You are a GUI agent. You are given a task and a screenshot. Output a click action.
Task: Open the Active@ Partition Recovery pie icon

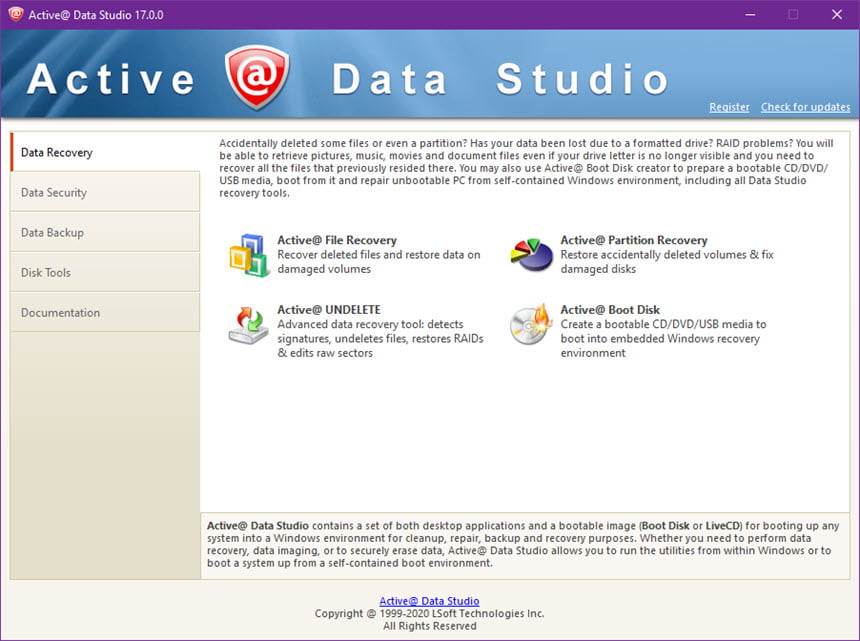[531, 254]
